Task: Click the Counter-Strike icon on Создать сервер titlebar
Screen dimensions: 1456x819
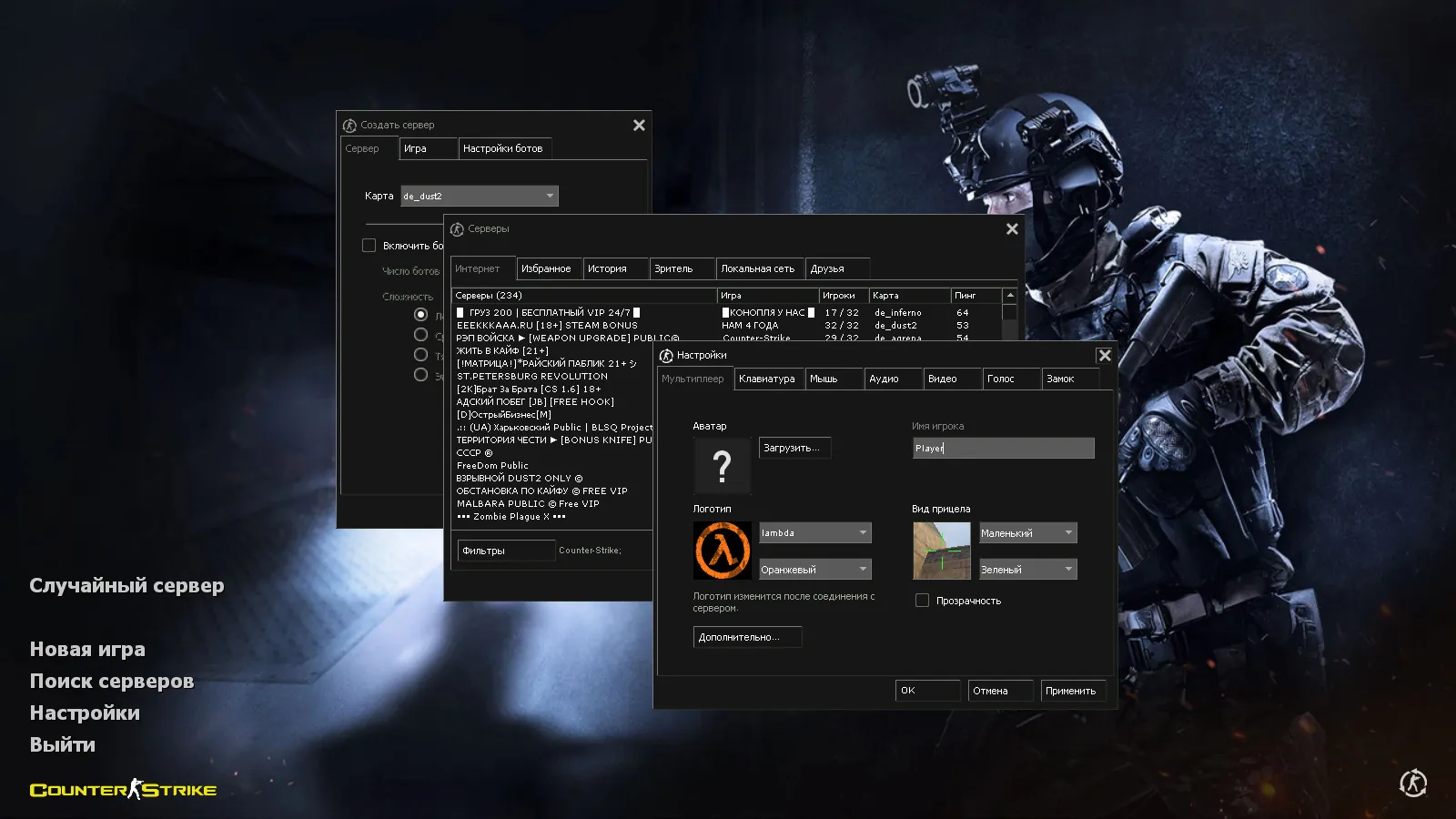Action: click(349, 125)
